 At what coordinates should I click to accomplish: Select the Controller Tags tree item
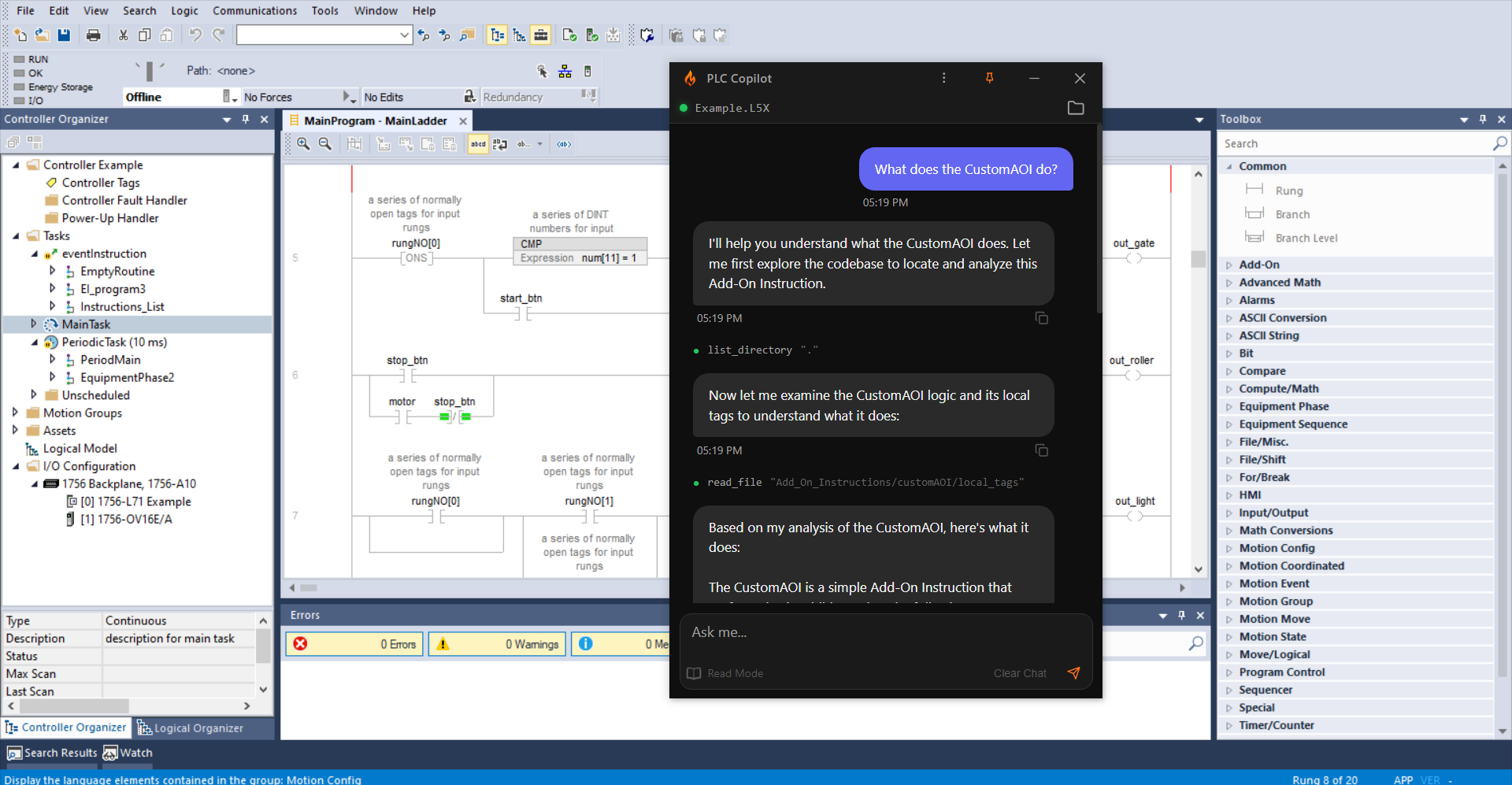tap(101, 183)
